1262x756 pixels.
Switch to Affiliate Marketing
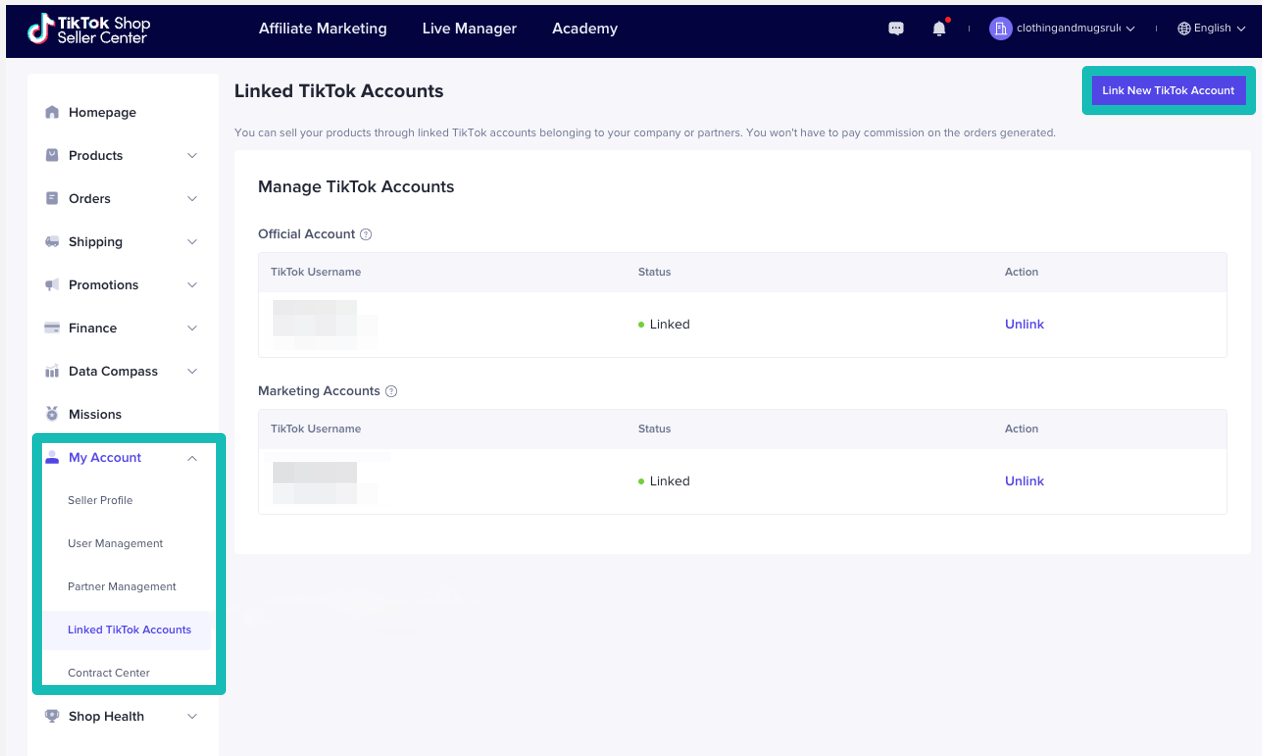[x=322, y=29]
